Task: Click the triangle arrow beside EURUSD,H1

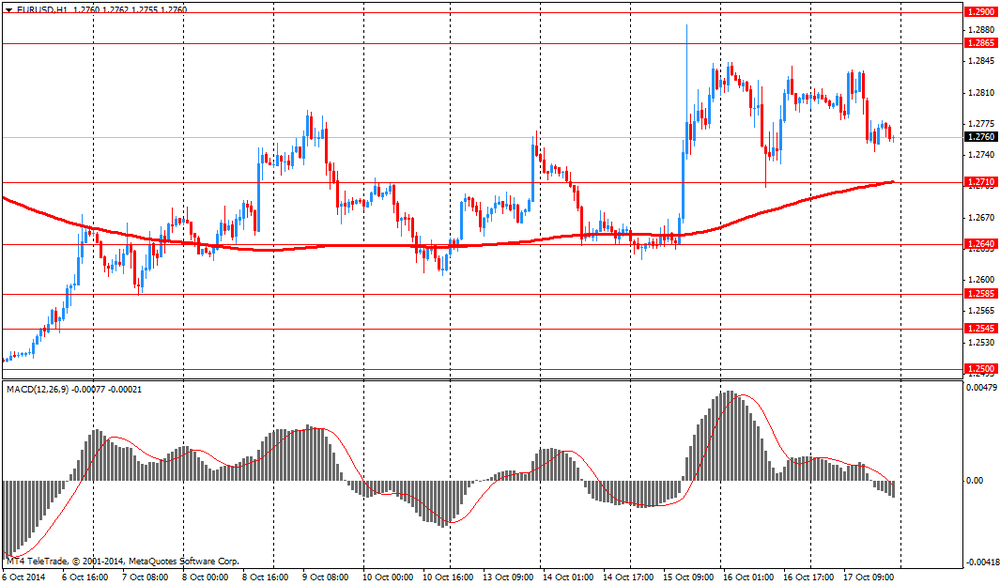Action: 8,9
